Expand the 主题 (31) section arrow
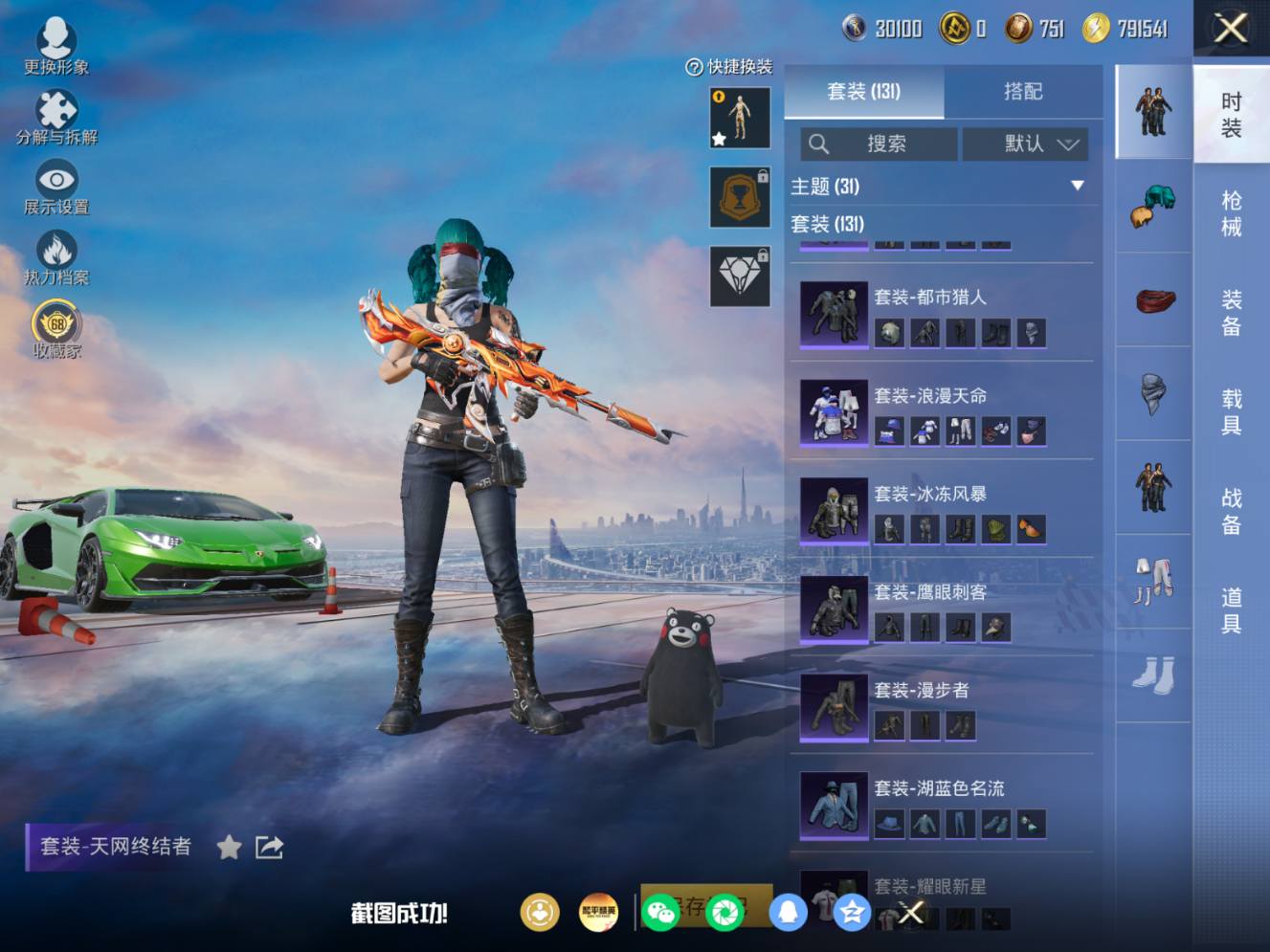This screenshot has height=952, width=1270. (1078, 186)
